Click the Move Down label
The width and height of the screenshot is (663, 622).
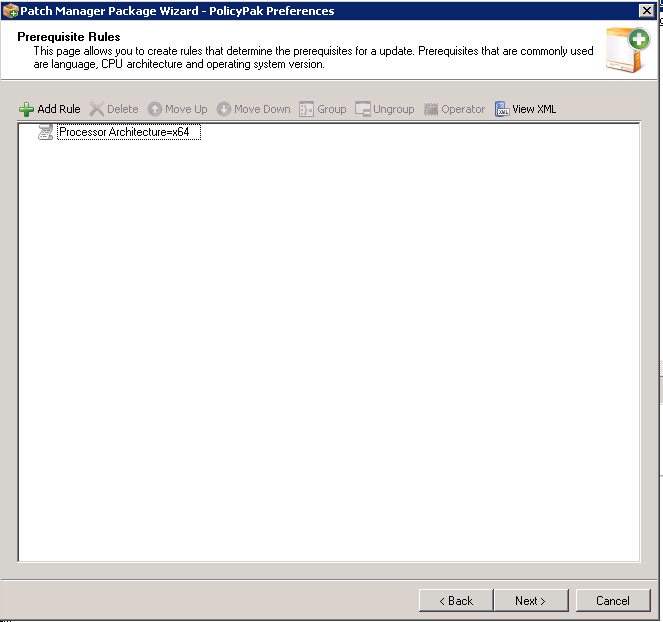click(262, 109)
